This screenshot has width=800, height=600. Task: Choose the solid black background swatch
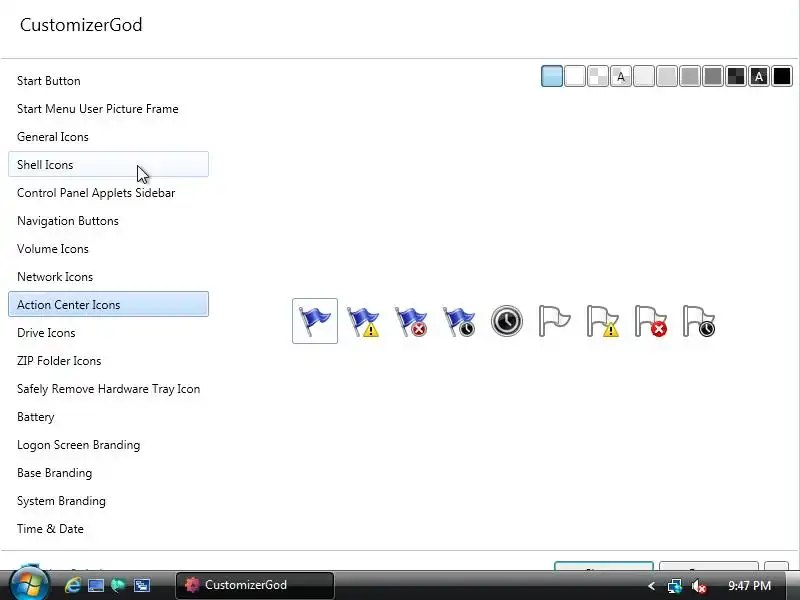(x=782, y=77)
